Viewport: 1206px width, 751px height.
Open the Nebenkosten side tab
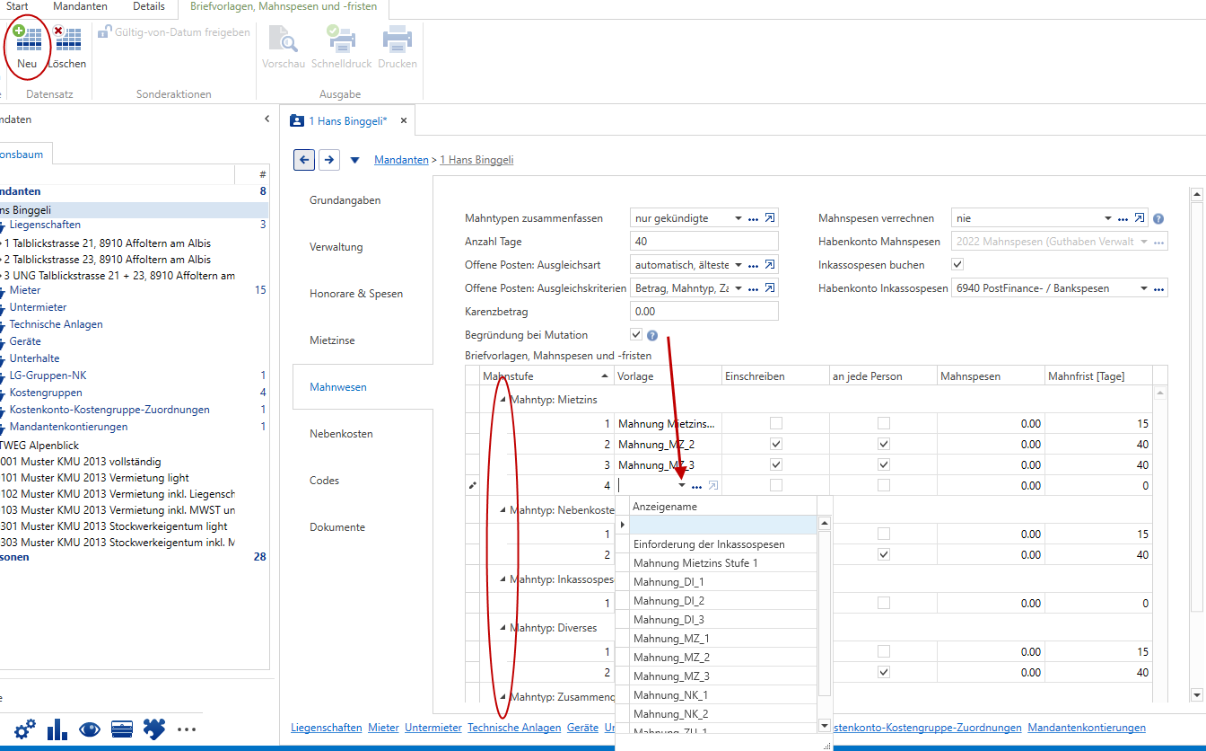coord(342,434)
